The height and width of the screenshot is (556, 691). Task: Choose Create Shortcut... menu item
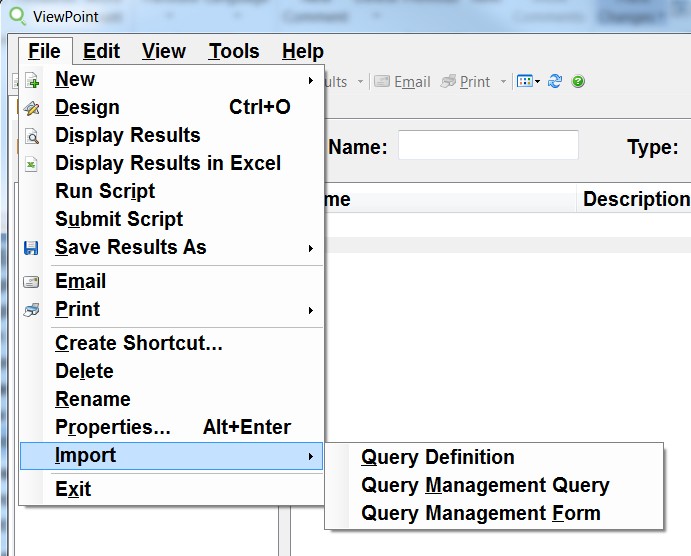click(x=172, y=343)
